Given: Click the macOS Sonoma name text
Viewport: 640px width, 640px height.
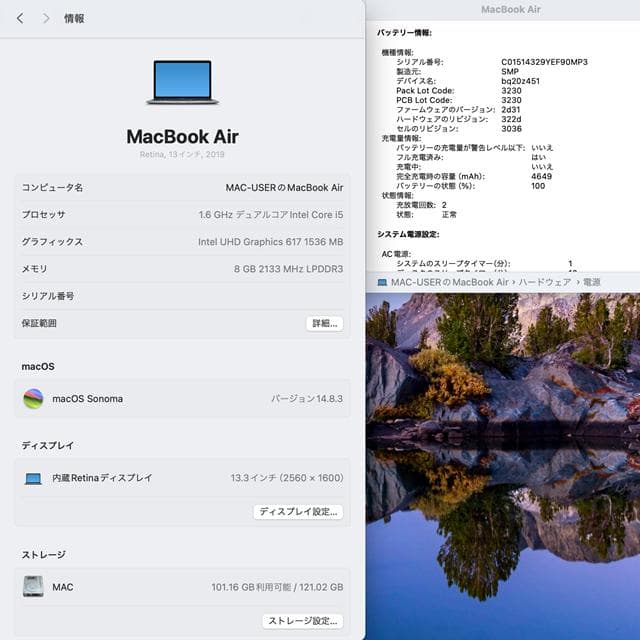Looking at the screenshot, I should point(87,399).
